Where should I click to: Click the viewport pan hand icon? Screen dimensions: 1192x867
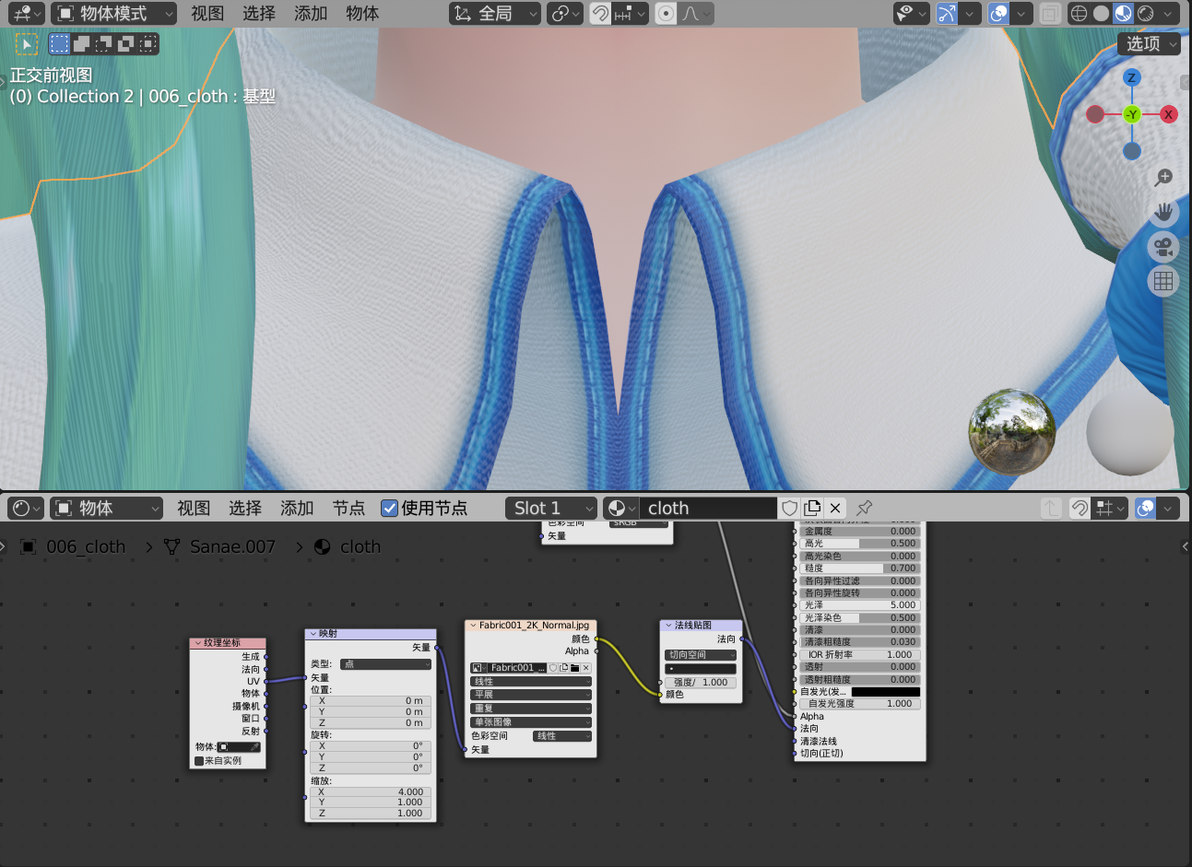click(x=1163, y=212)
